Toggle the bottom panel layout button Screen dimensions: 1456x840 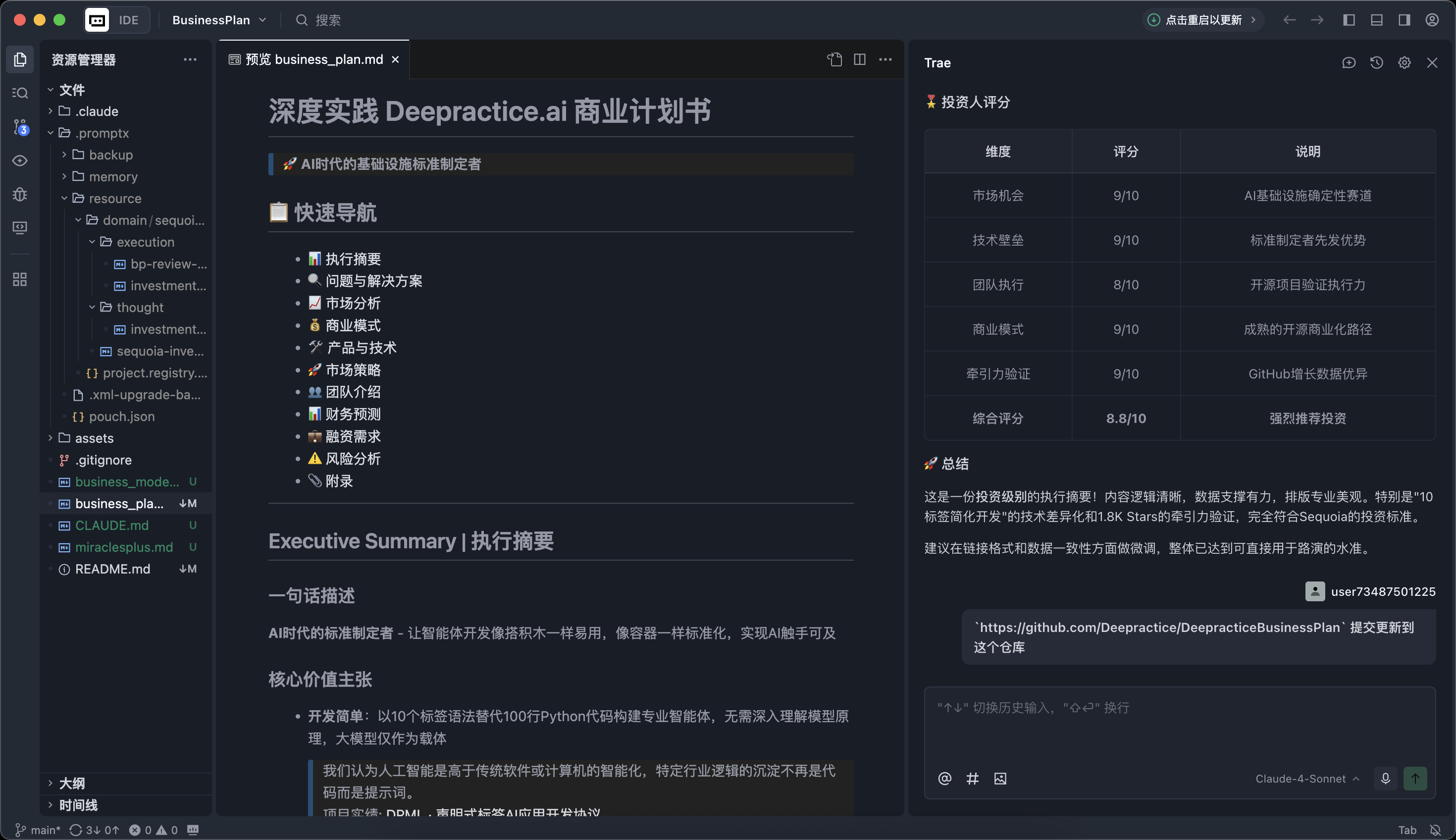(1376, 20)
